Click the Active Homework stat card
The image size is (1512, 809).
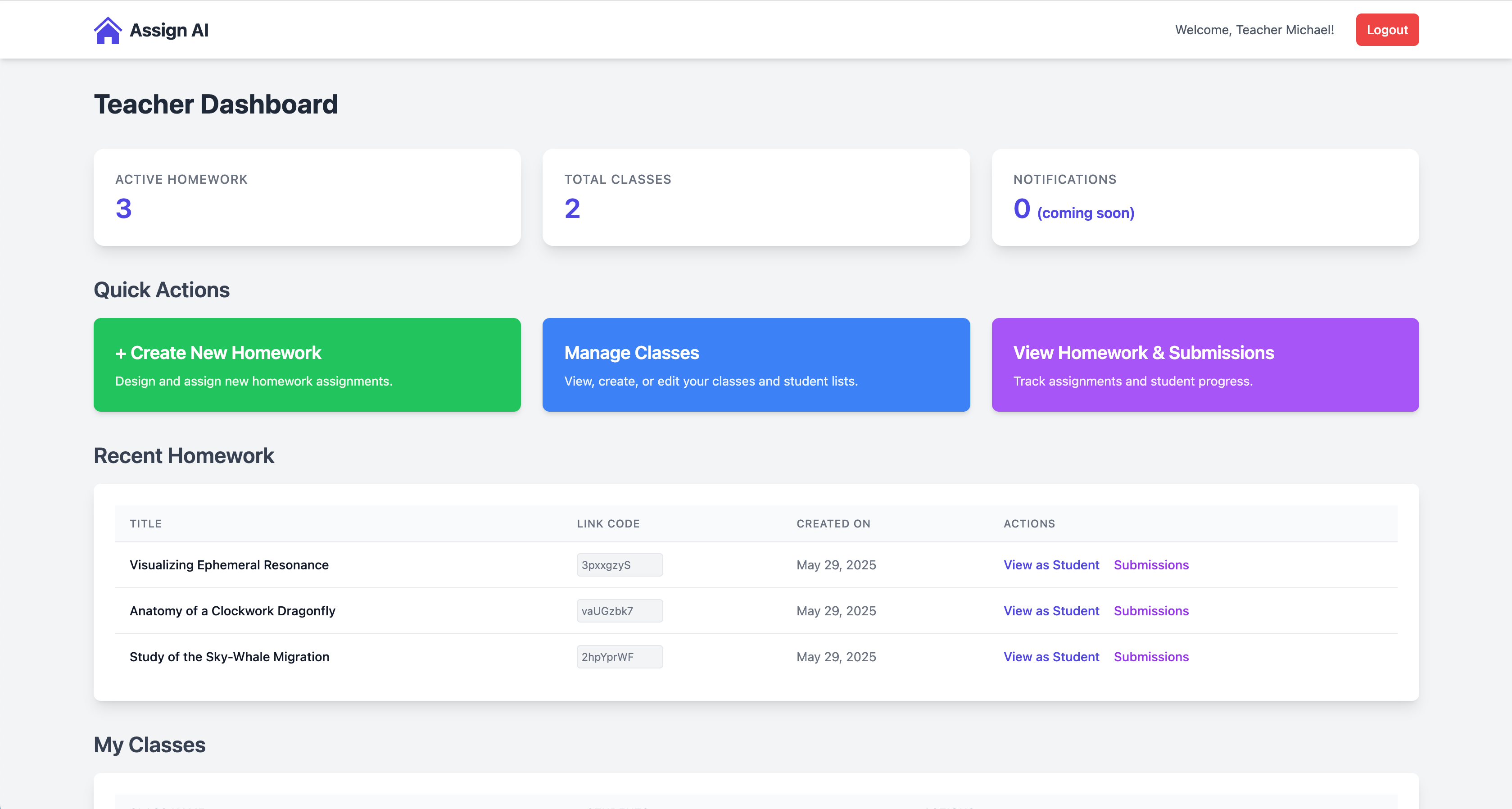click(307, 197)
